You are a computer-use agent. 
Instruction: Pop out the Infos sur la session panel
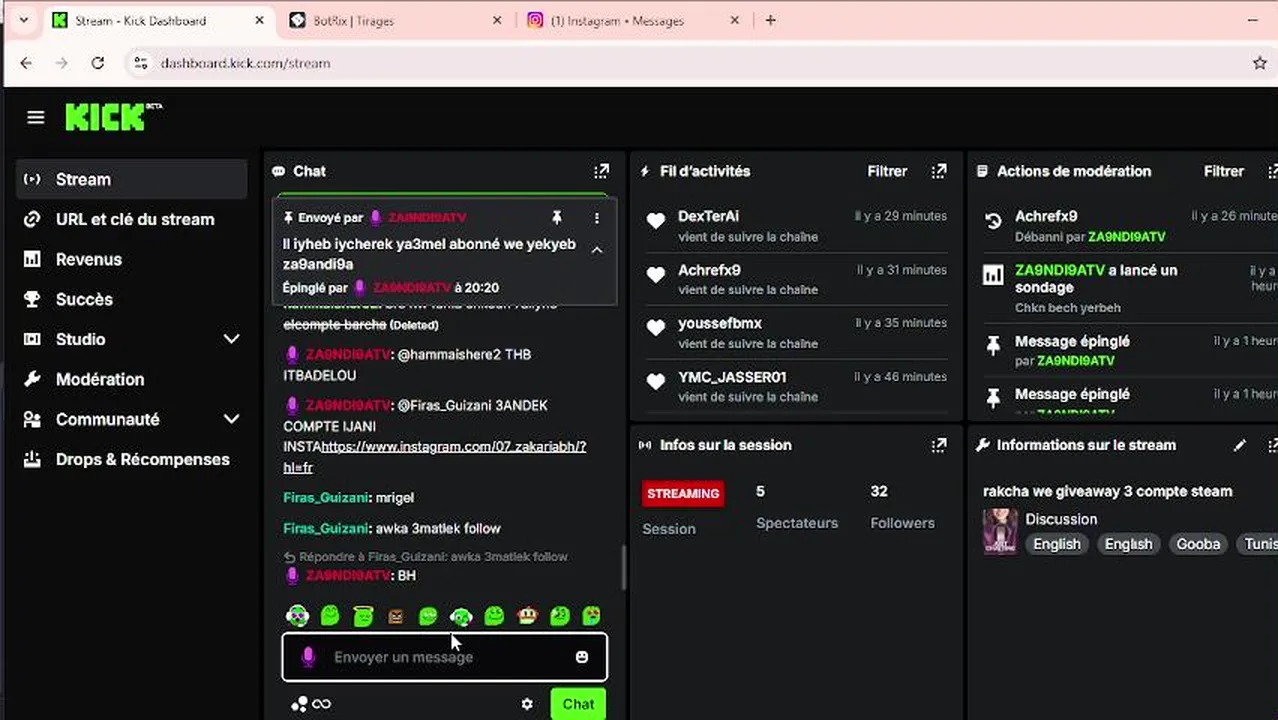click(x=939, y=445)
